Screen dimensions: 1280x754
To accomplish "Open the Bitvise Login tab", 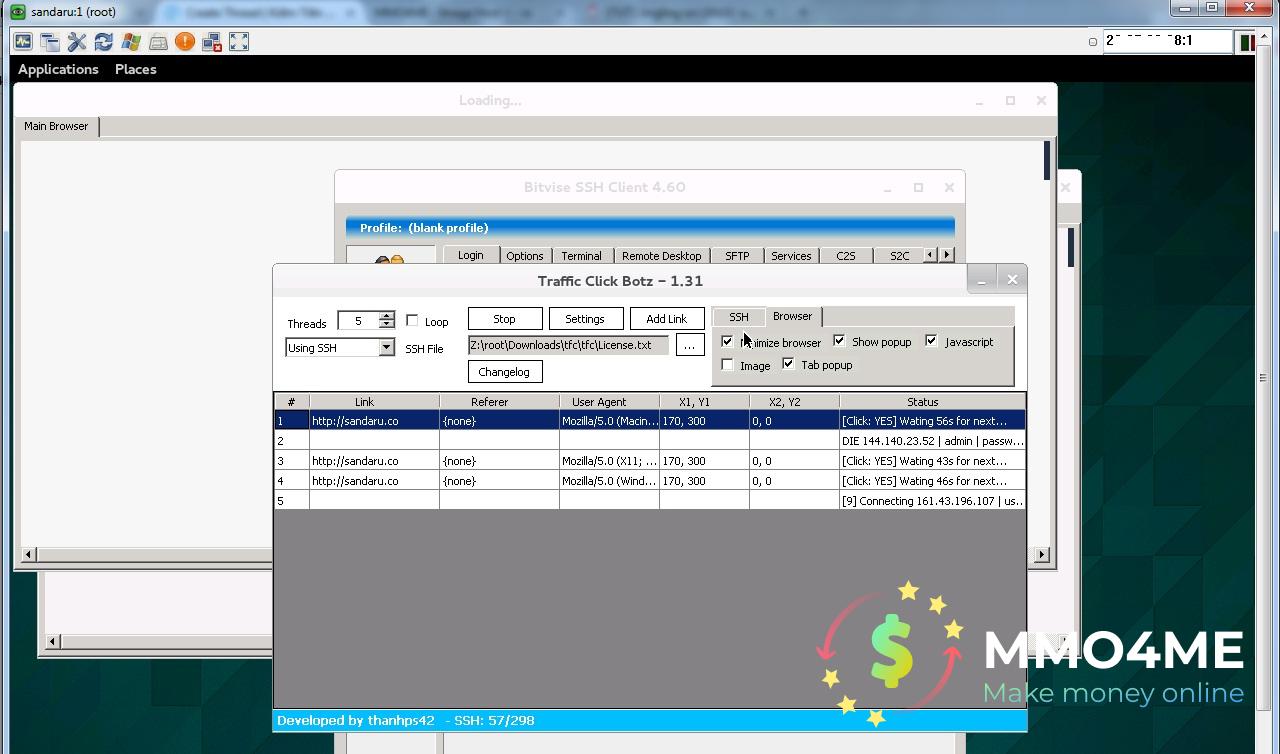I will [471, 255].
